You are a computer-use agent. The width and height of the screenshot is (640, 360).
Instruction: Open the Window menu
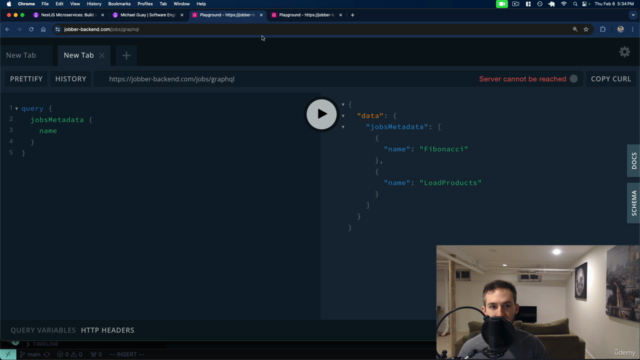tap(182, 4)
